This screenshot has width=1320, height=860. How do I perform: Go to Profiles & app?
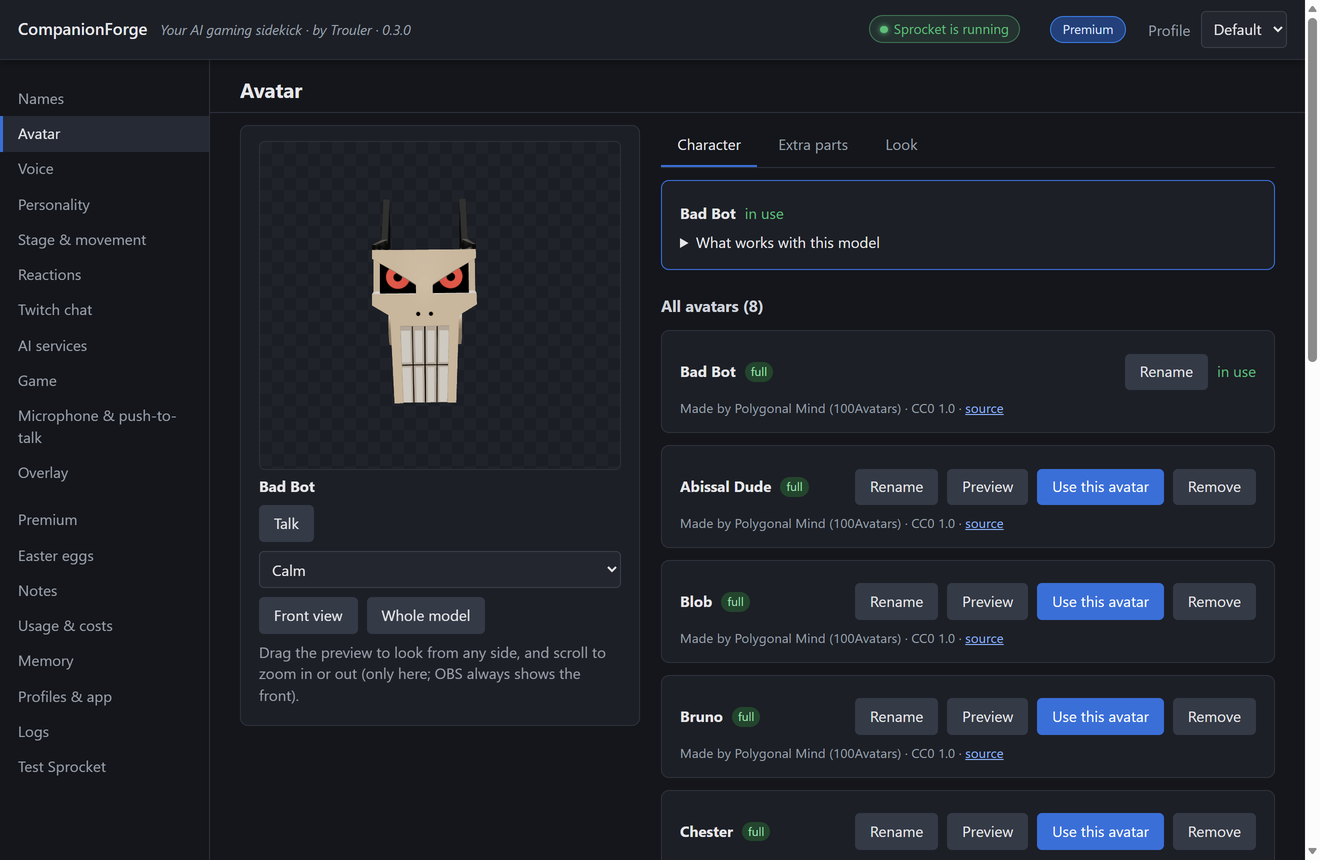pos(105,697)
